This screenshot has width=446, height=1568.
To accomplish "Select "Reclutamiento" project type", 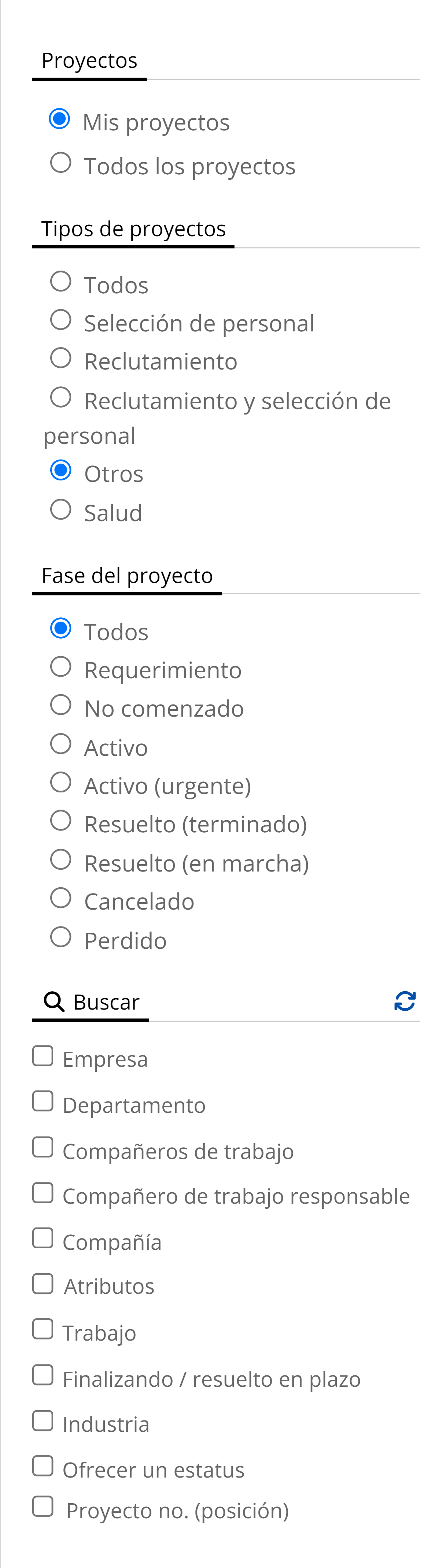I will (61, 358).
